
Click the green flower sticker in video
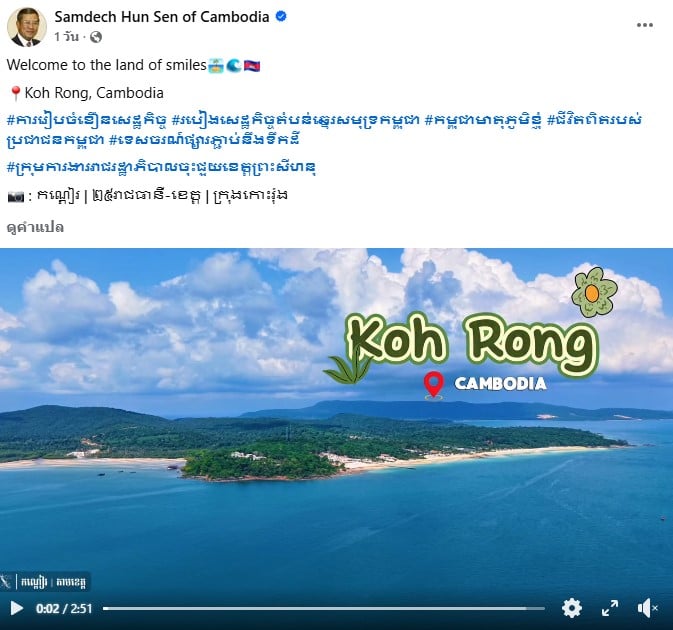pyautogui.click(x=594, y=292)
